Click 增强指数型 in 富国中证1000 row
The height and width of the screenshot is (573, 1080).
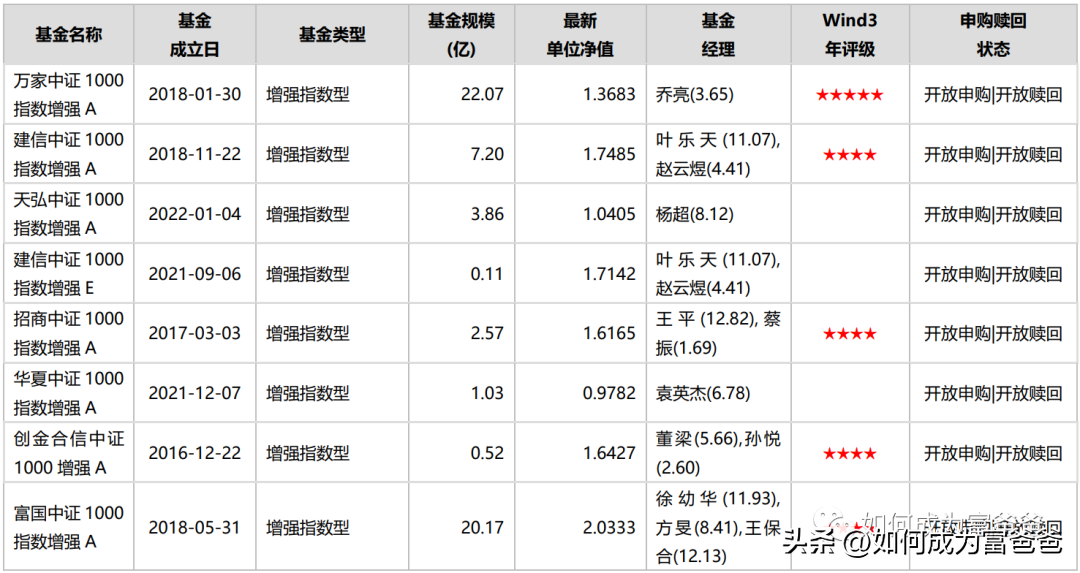click(x=308, y=528)
